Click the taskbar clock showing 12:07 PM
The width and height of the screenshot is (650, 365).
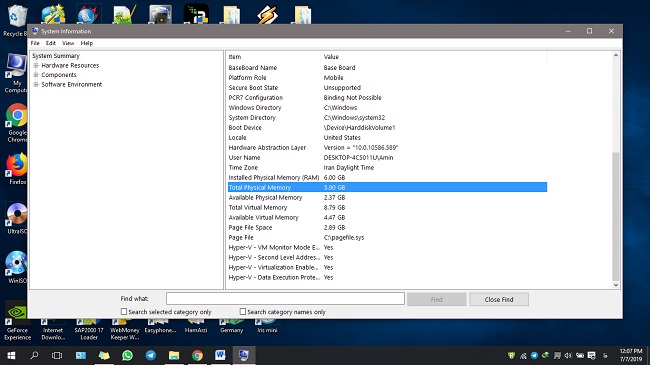pyautogui.click(x=631, y=355)
